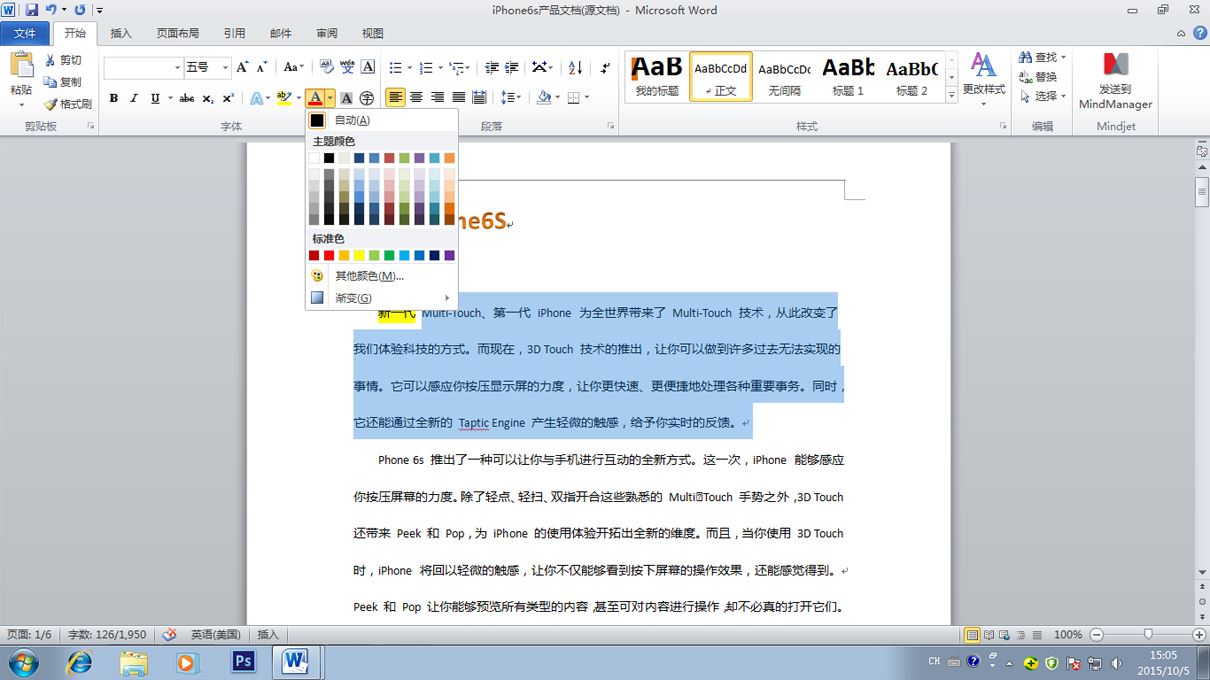Toggle Underline formatting
Screen dimensions: 1210x680
154,98
